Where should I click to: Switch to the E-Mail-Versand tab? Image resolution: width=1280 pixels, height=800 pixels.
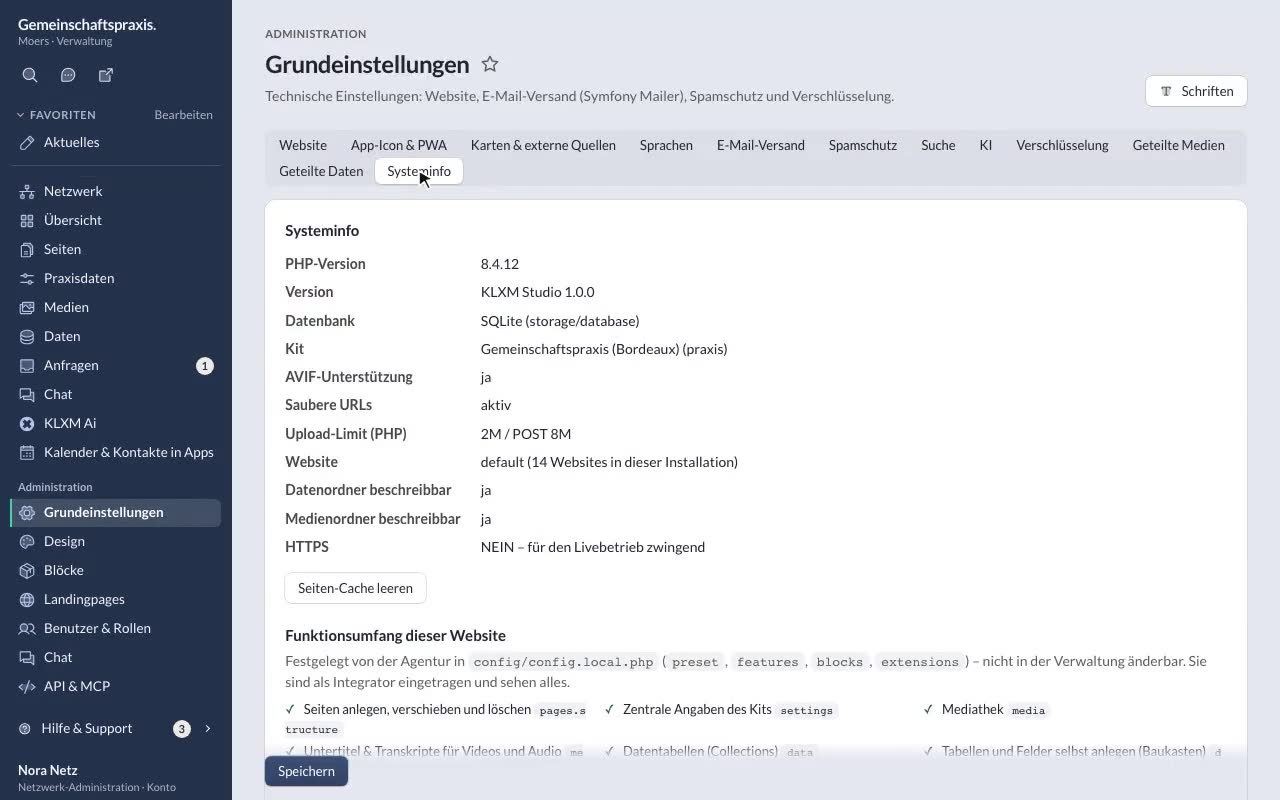[760, 145]
